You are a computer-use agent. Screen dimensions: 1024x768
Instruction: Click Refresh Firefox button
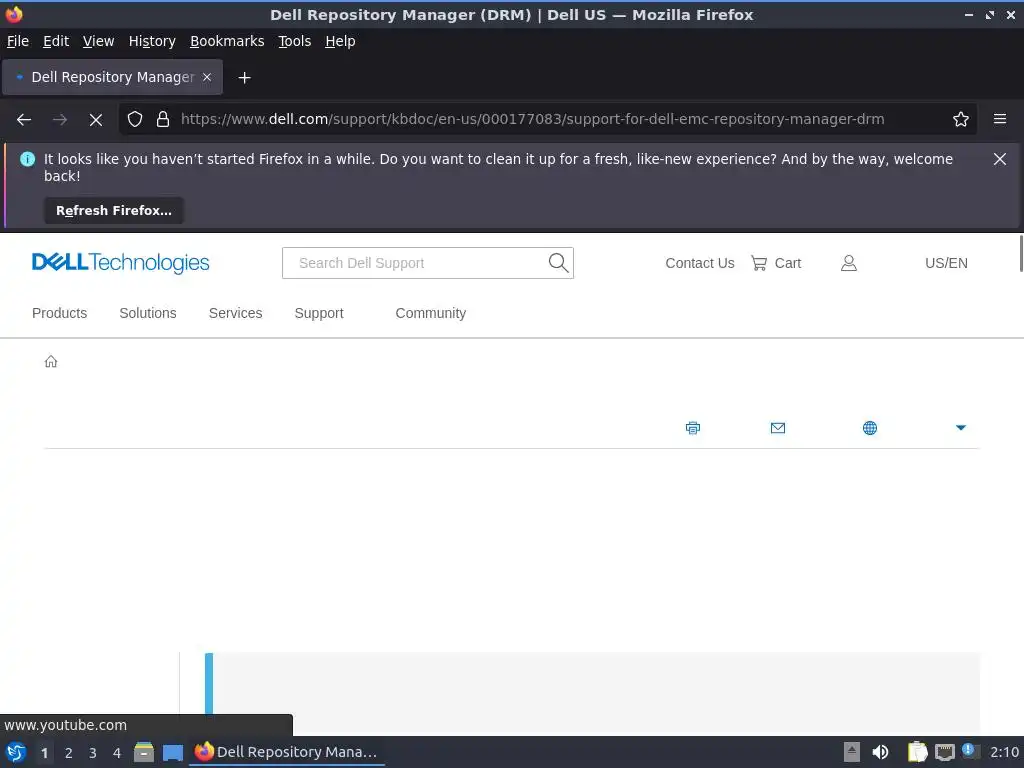[114, 211]
